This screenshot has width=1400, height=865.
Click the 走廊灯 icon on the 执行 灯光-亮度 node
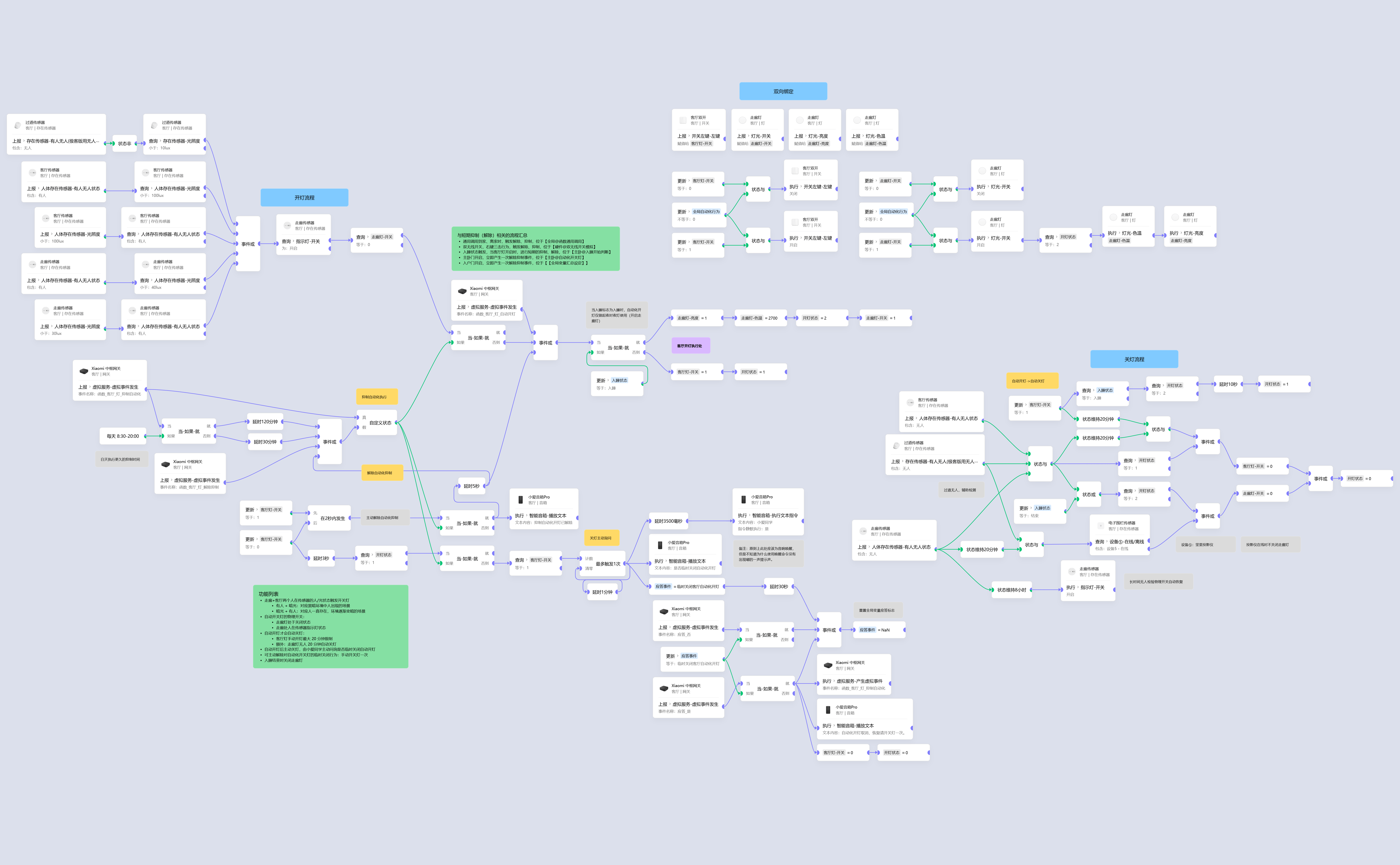[1175, 217]
